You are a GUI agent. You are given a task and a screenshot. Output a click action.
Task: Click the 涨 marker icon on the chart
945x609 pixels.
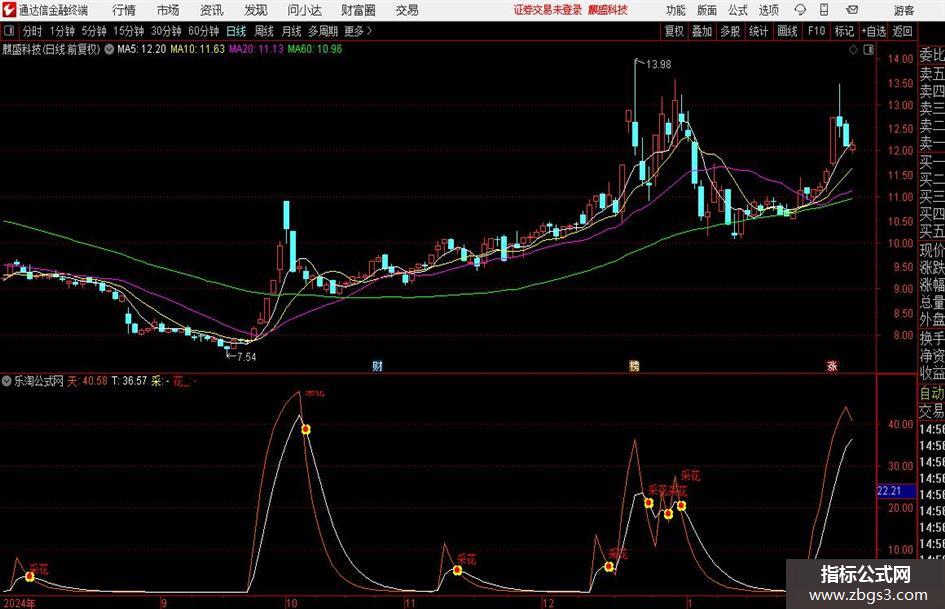pyautogui.click(x=832, y=365)
